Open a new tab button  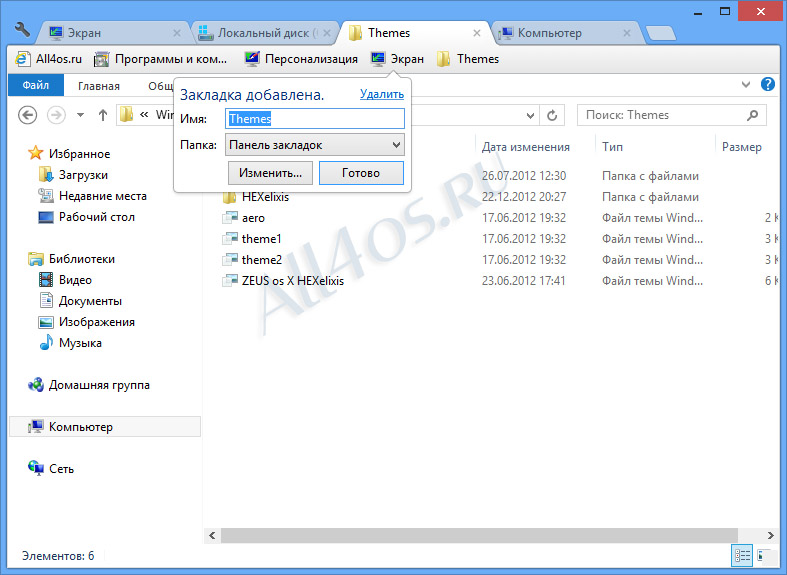tap(661, 33)
